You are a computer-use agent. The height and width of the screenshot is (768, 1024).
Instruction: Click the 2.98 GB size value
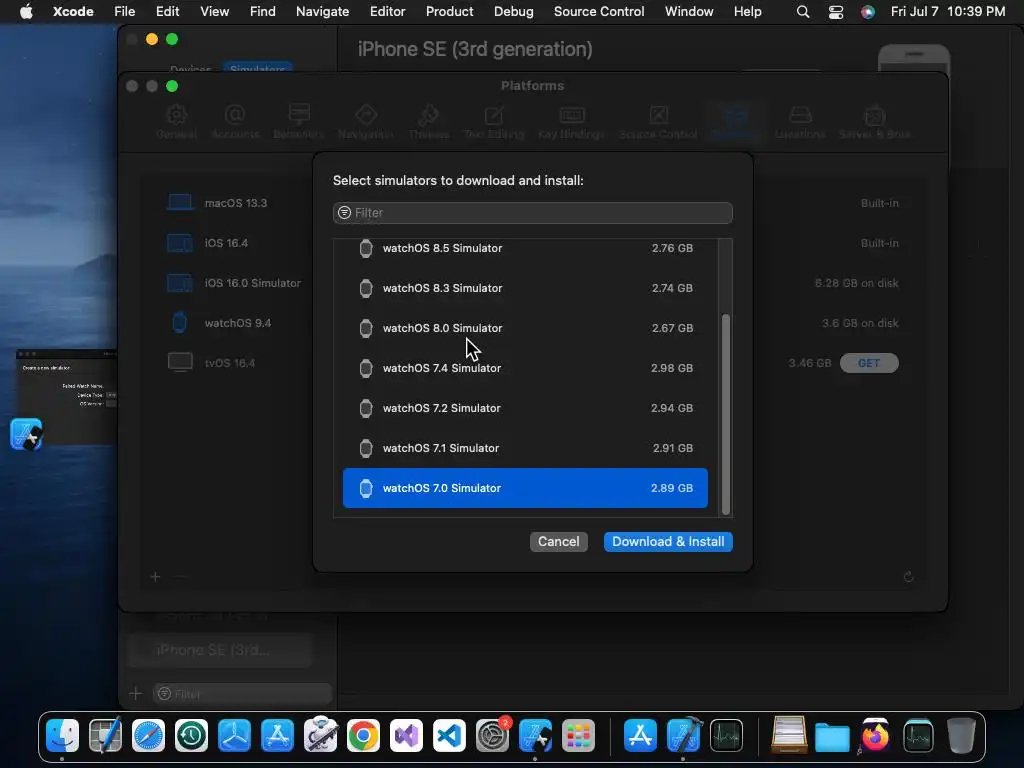pyautogui.click(x=672, y=368)
